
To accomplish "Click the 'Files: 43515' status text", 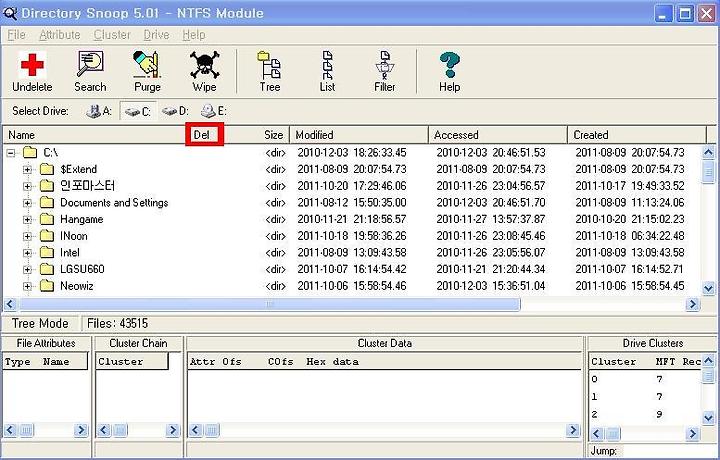I will coord(118,324).
